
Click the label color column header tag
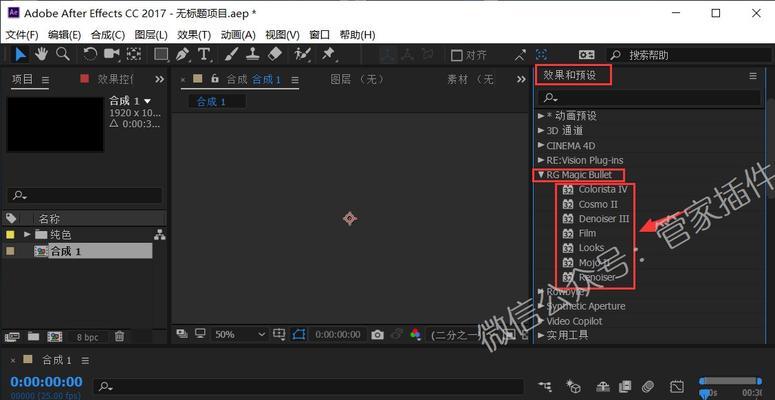pyautogui.click(x=11, y=218)
